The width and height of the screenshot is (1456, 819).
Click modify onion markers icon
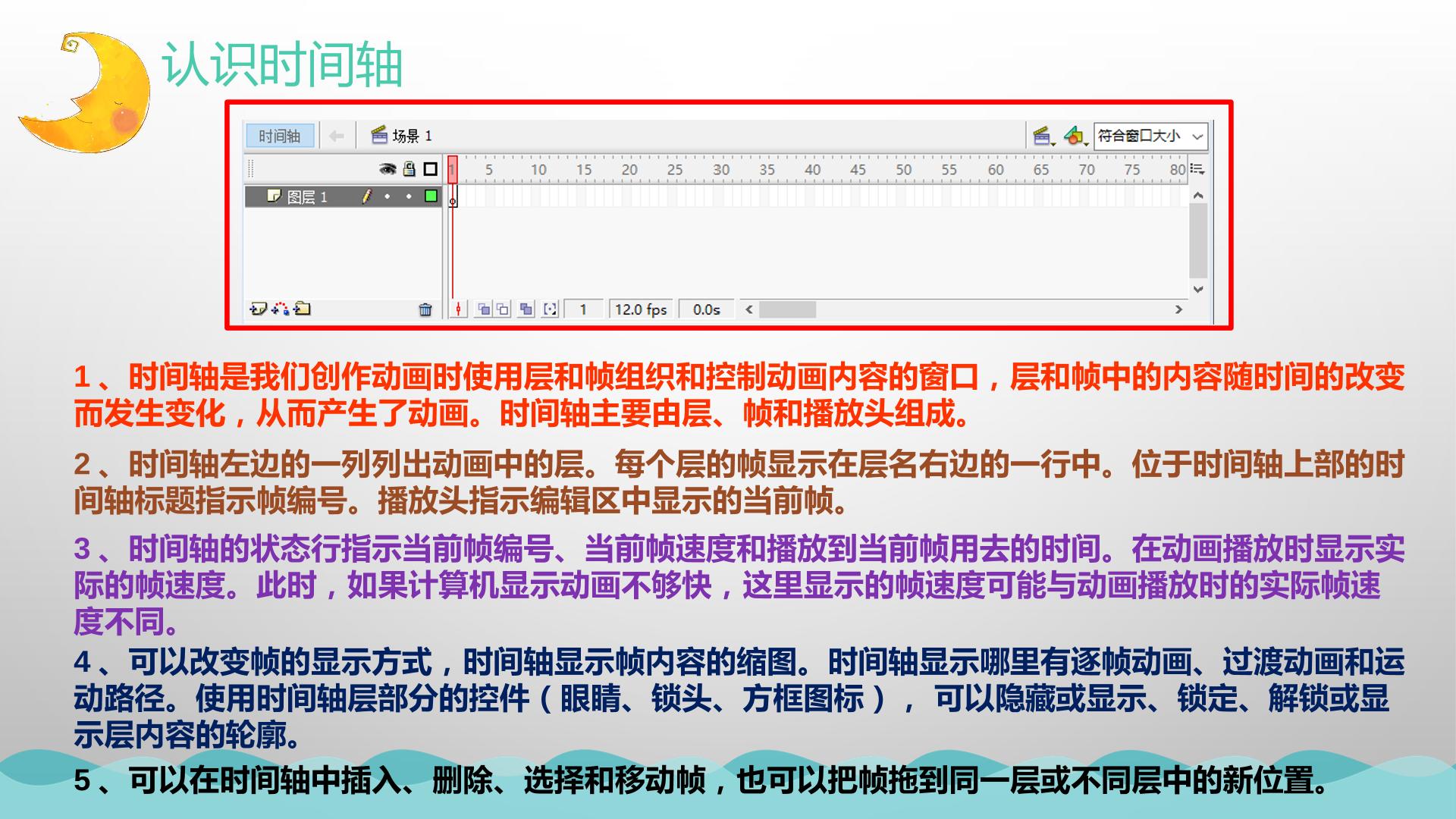551,309
